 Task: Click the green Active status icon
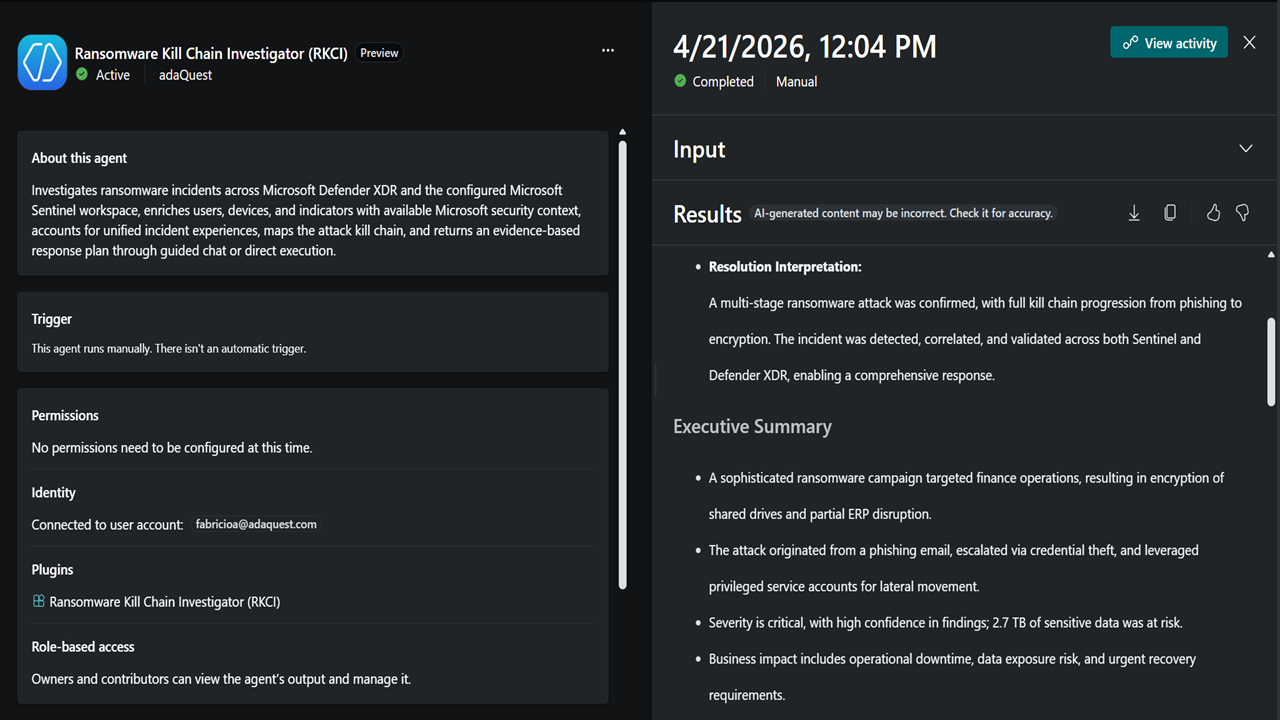pyautogui.click(x=82, y=74)
